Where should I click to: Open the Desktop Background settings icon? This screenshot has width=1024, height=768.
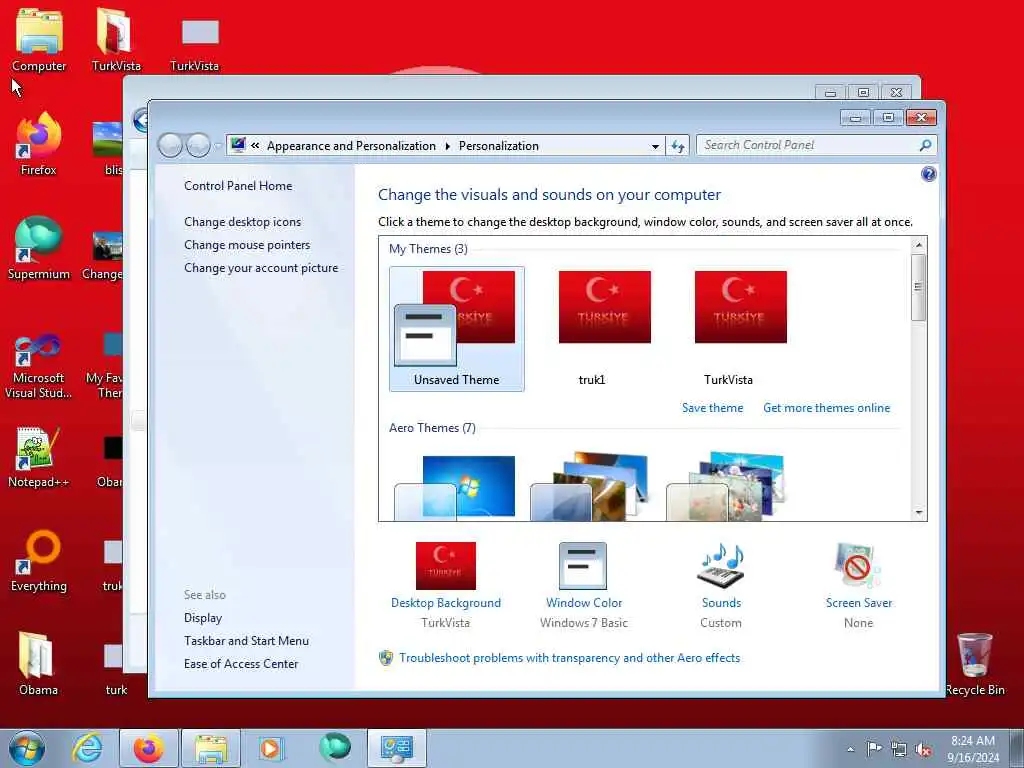click(445, 566)
